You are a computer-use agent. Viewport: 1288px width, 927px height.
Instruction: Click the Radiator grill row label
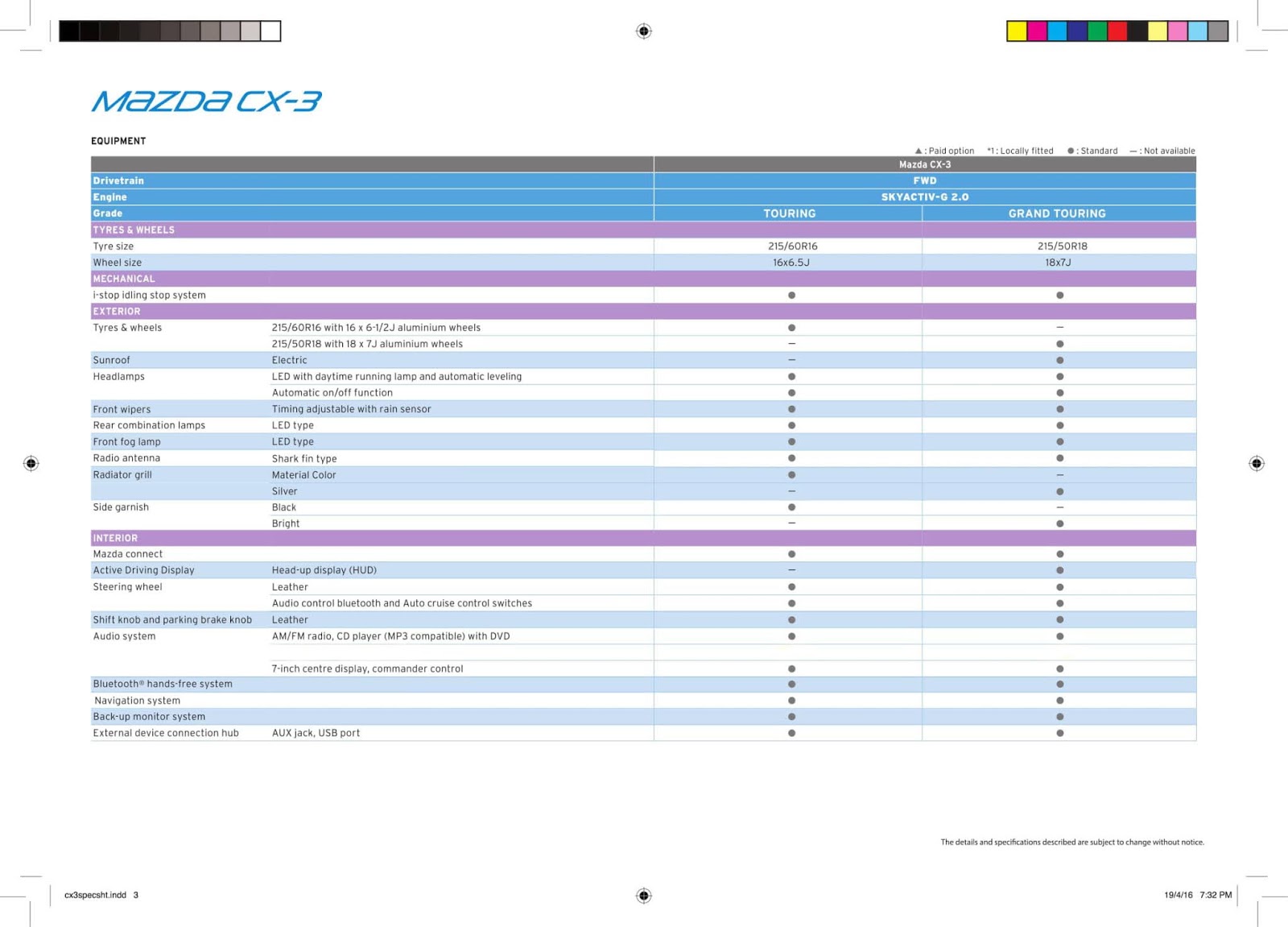point(122,474)
